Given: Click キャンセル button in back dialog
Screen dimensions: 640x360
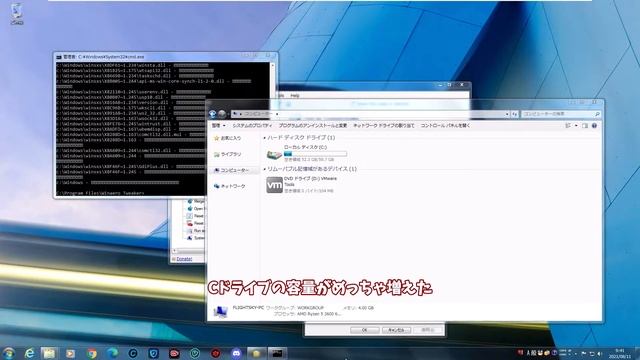Looking at the screenshot, I should [396, 330].
